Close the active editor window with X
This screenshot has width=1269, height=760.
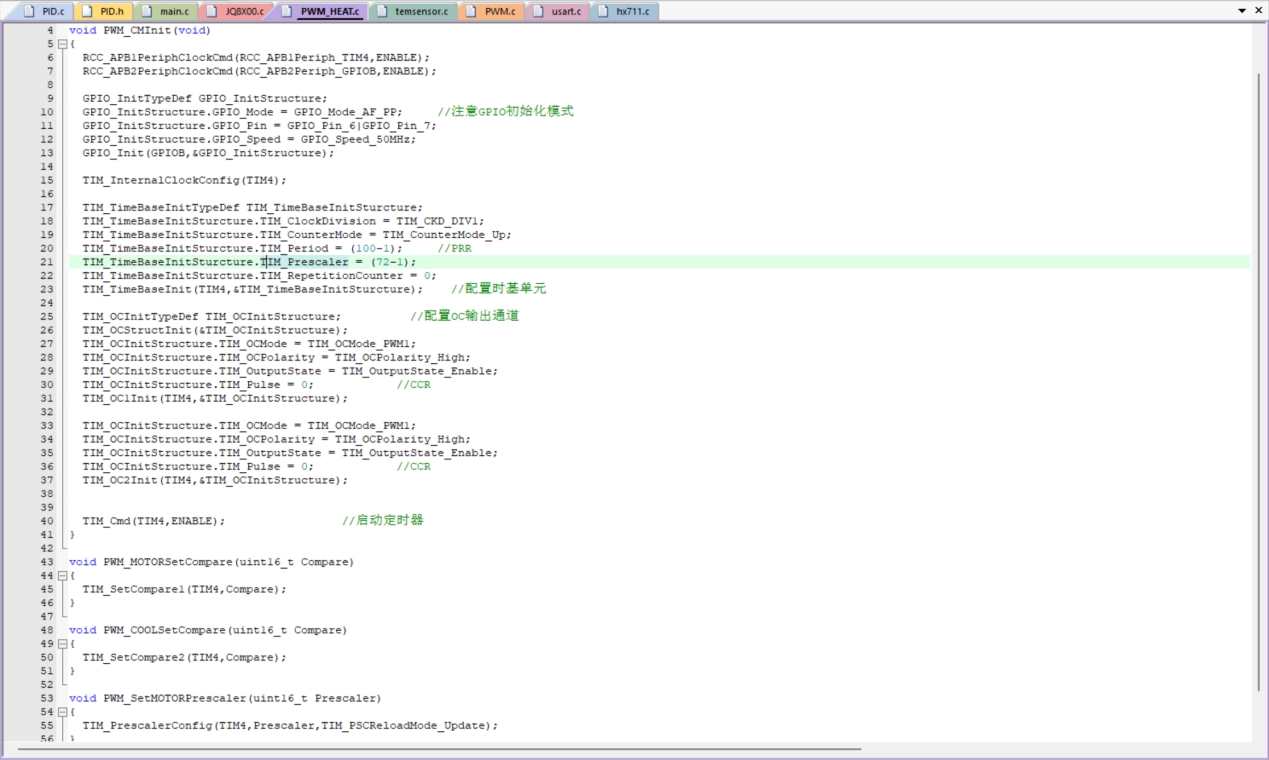(x=1259, y=11)
